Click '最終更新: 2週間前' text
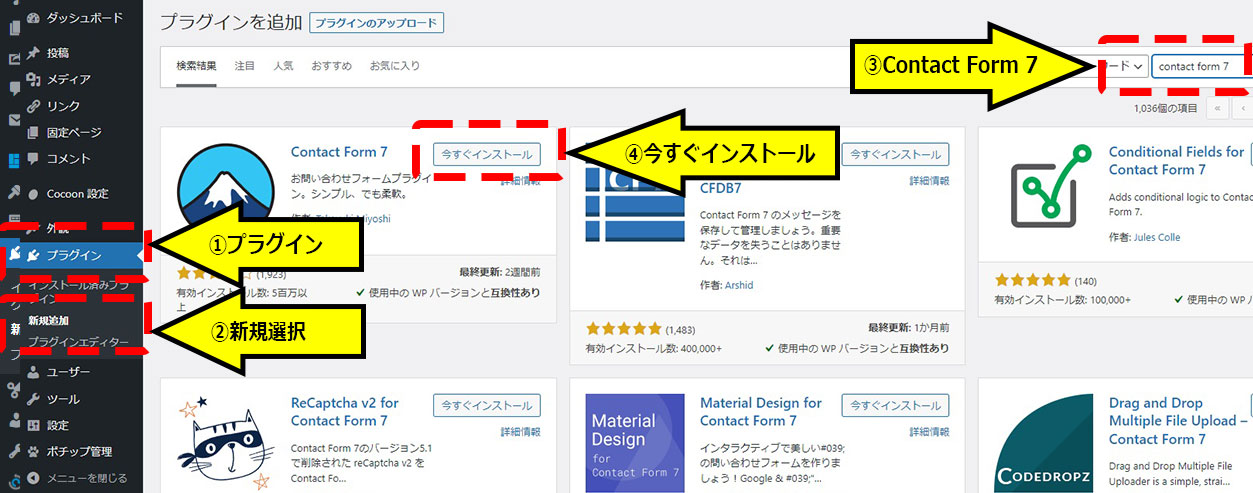 click(500, 271)
